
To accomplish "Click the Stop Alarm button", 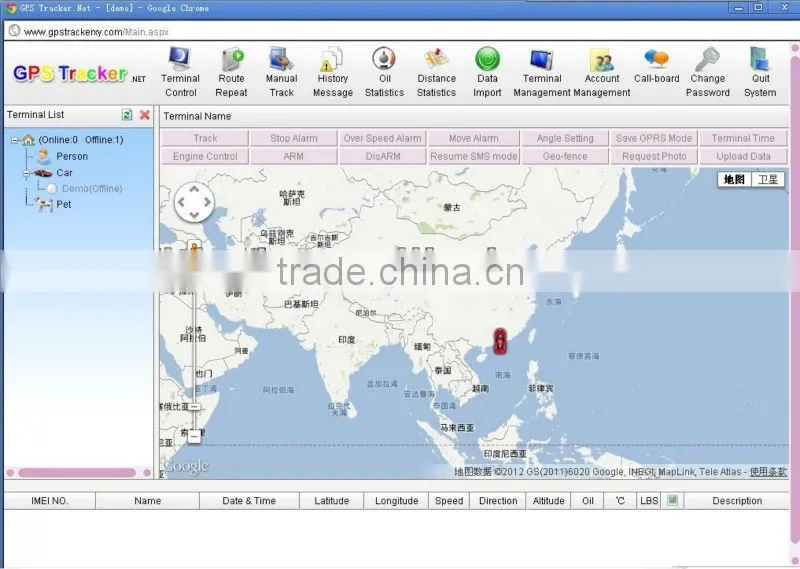I will pyautogui.click(x=294, y=138).
